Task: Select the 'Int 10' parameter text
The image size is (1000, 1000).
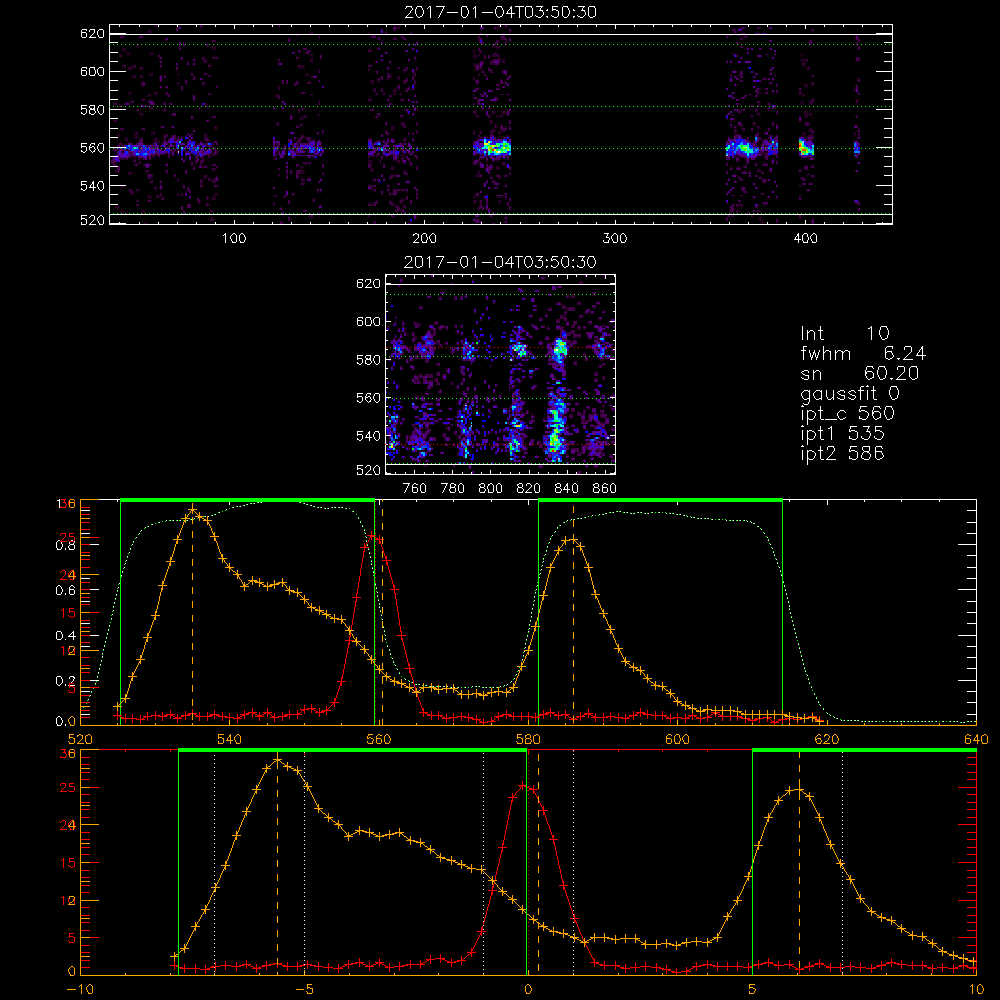Action: pos(844,333)
